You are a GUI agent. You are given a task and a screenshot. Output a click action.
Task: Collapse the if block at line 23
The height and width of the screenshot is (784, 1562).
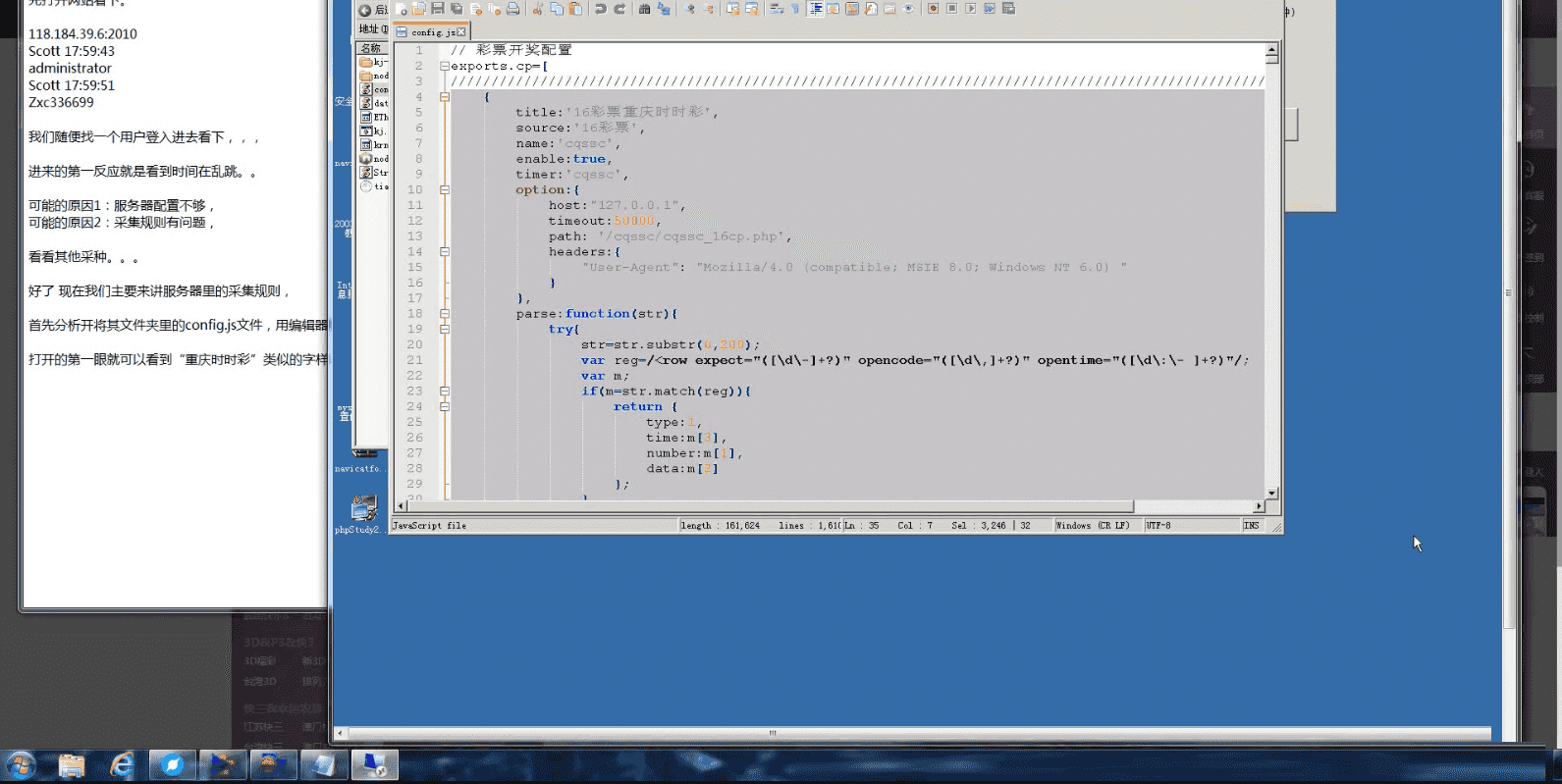click(x=445, y=392)
